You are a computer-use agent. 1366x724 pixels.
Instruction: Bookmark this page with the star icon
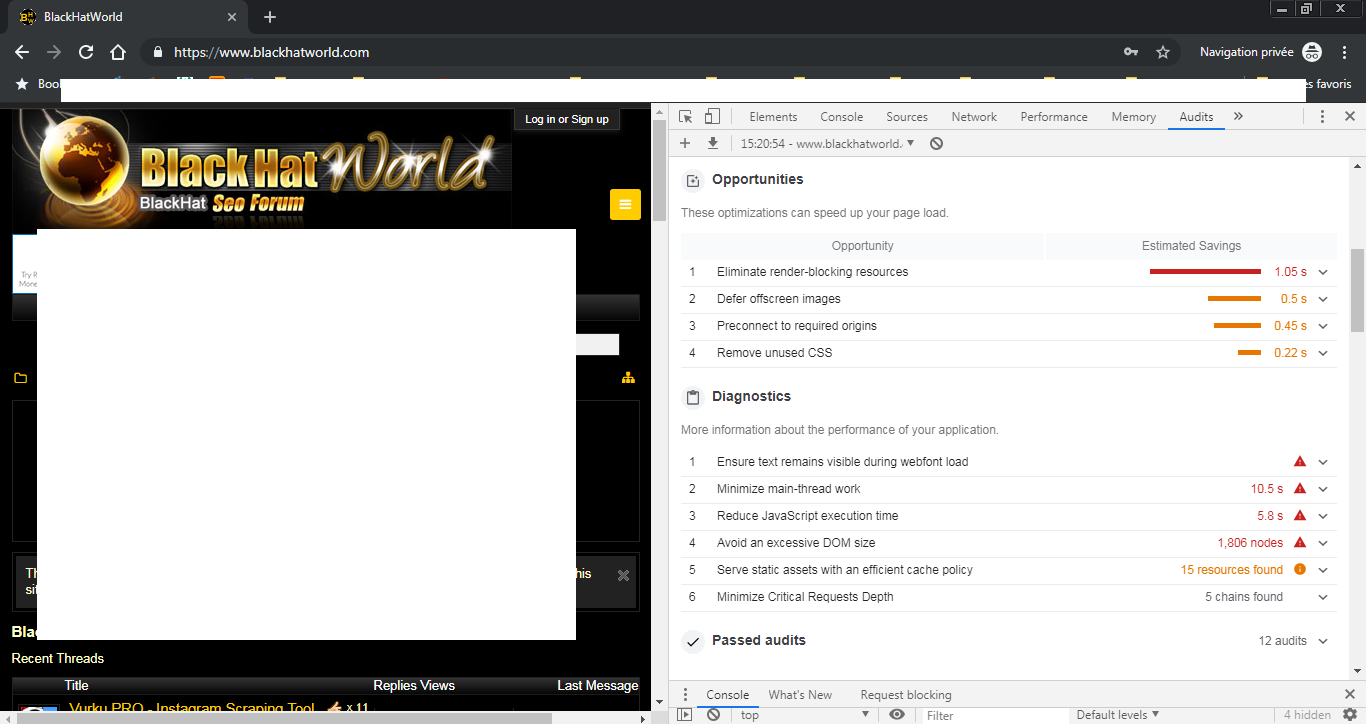(1163, 52)
